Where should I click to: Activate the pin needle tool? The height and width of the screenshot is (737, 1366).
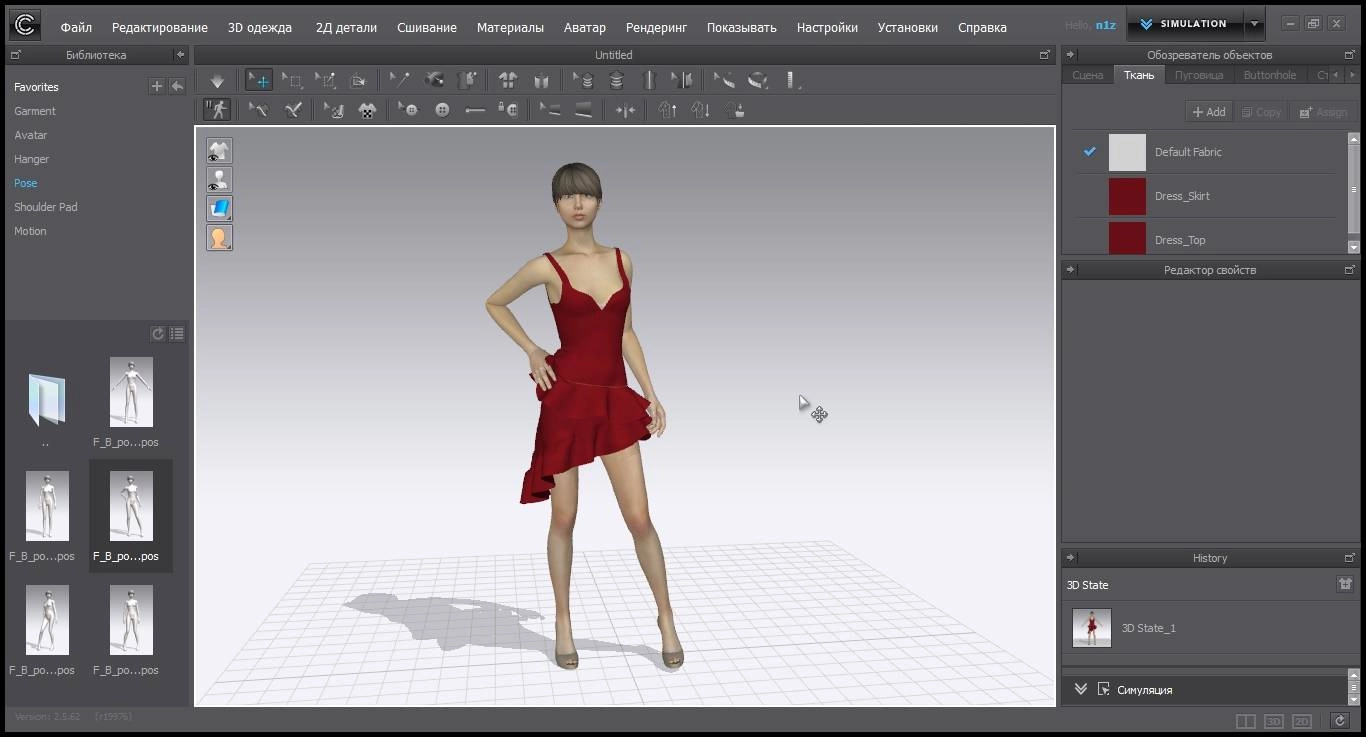400,80
